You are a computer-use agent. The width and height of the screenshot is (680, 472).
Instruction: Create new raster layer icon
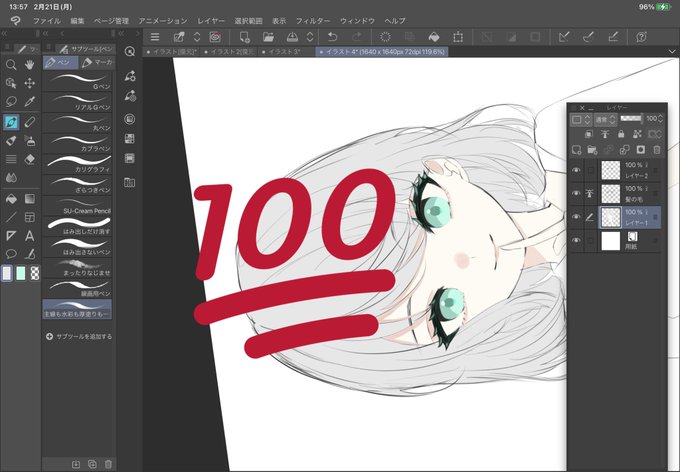point(576,150)
